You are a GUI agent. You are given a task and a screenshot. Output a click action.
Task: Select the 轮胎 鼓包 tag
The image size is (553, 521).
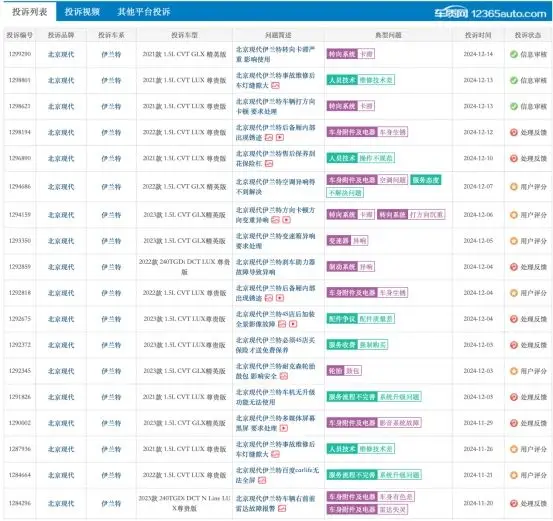344,371
